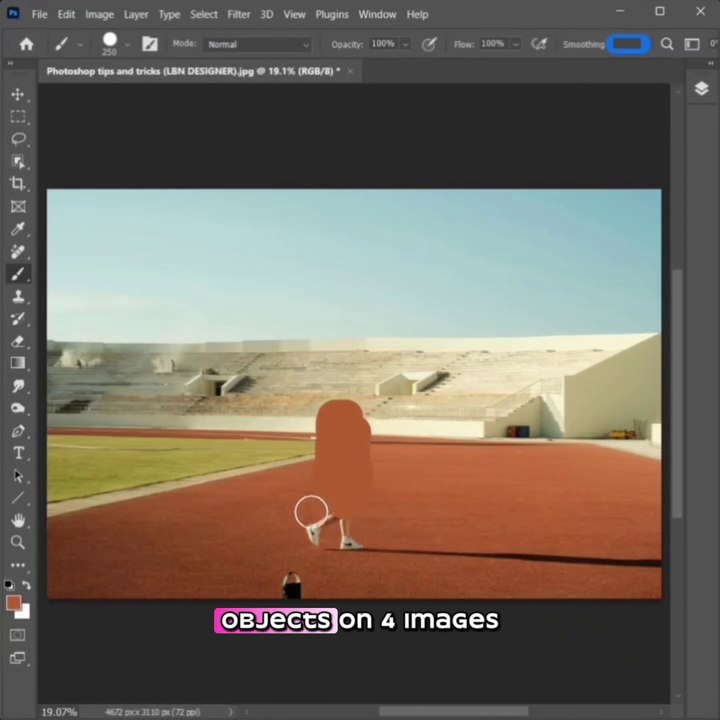Expand the left toolbar to two columns
720x720 pixels.
10,63
